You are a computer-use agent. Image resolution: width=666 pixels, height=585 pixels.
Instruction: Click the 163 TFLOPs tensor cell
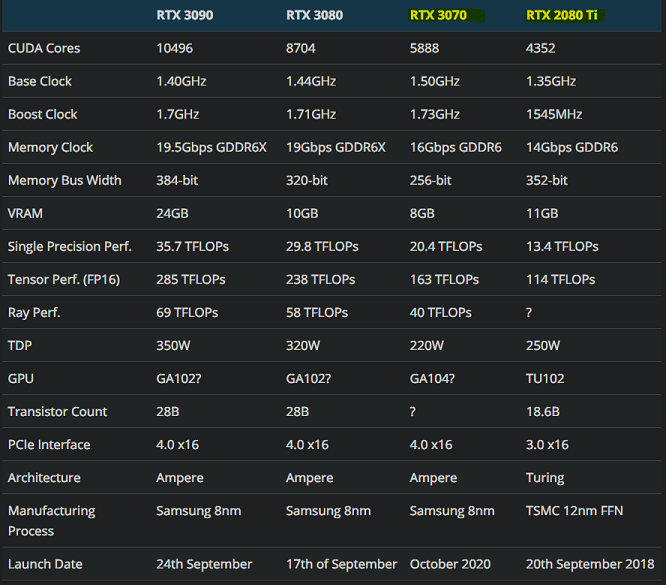(x=444, y=280)
